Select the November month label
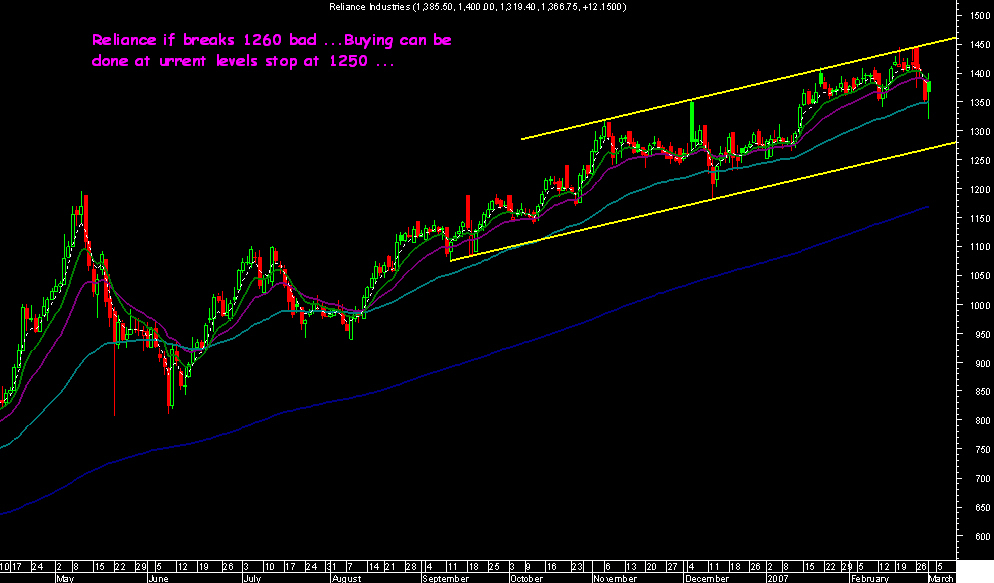The width and height of the screenshot is (994, 583). (x=616, y=578)
